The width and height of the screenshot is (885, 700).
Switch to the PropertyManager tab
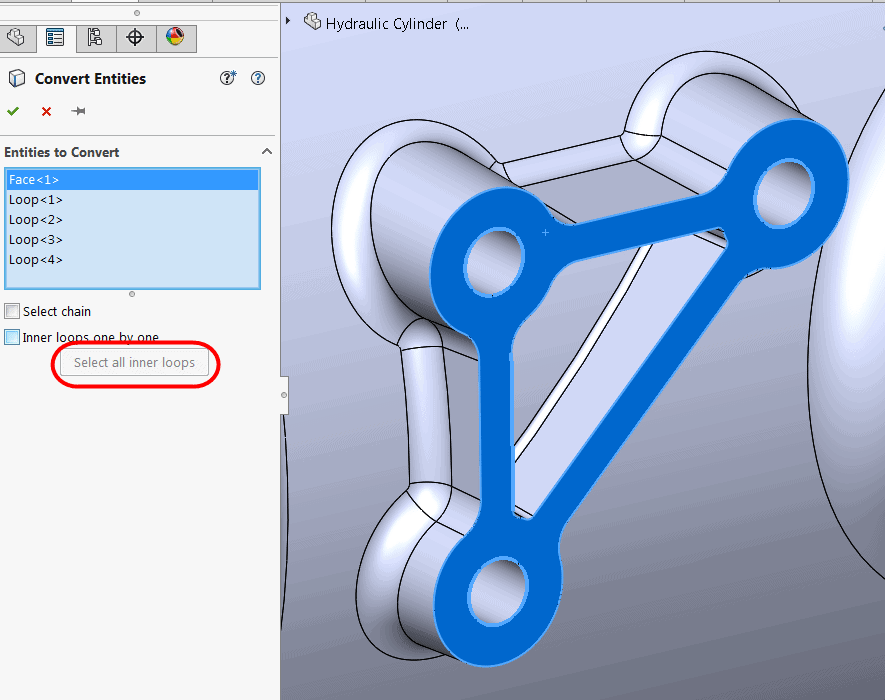[x=55, y=38]
